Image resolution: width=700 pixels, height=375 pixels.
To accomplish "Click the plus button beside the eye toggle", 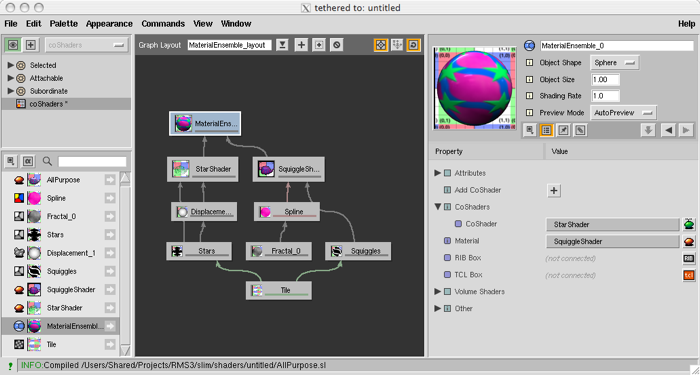I will (x=30, y=45).
